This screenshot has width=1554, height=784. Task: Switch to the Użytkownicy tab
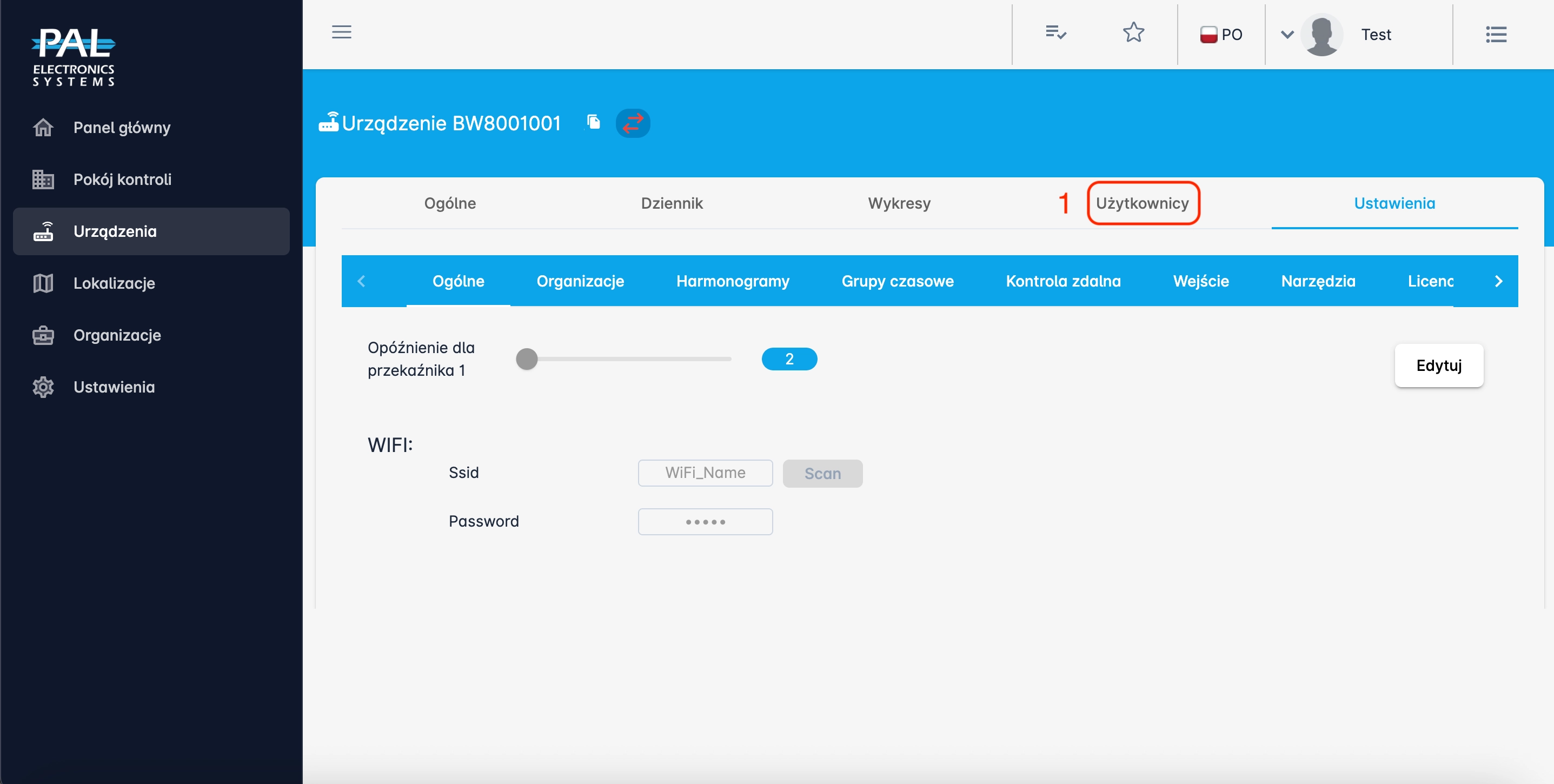1142,203
